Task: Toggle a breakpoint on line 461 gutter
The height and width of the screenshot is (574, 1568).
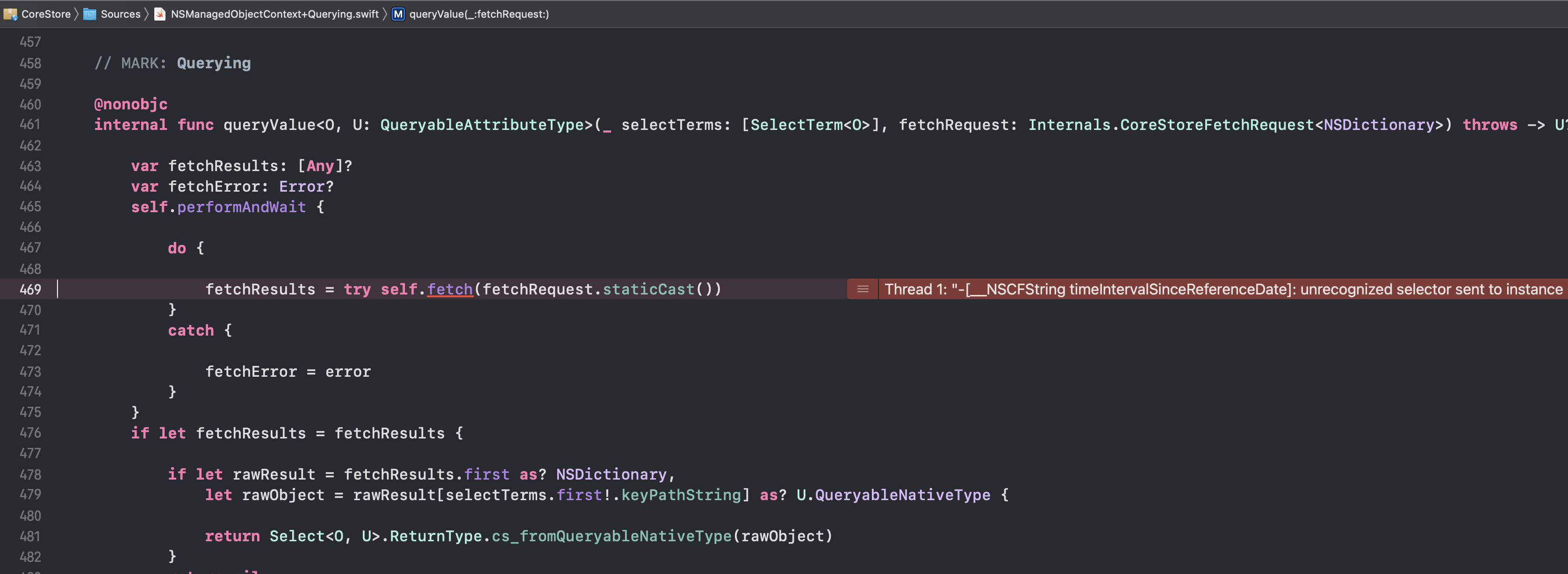Action: point(30,124)
